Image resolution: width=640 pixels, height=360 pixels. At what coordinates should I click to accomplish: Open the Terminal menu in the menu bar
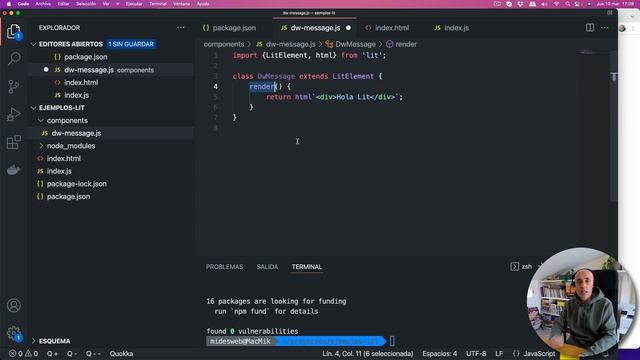tap(158, 4)
